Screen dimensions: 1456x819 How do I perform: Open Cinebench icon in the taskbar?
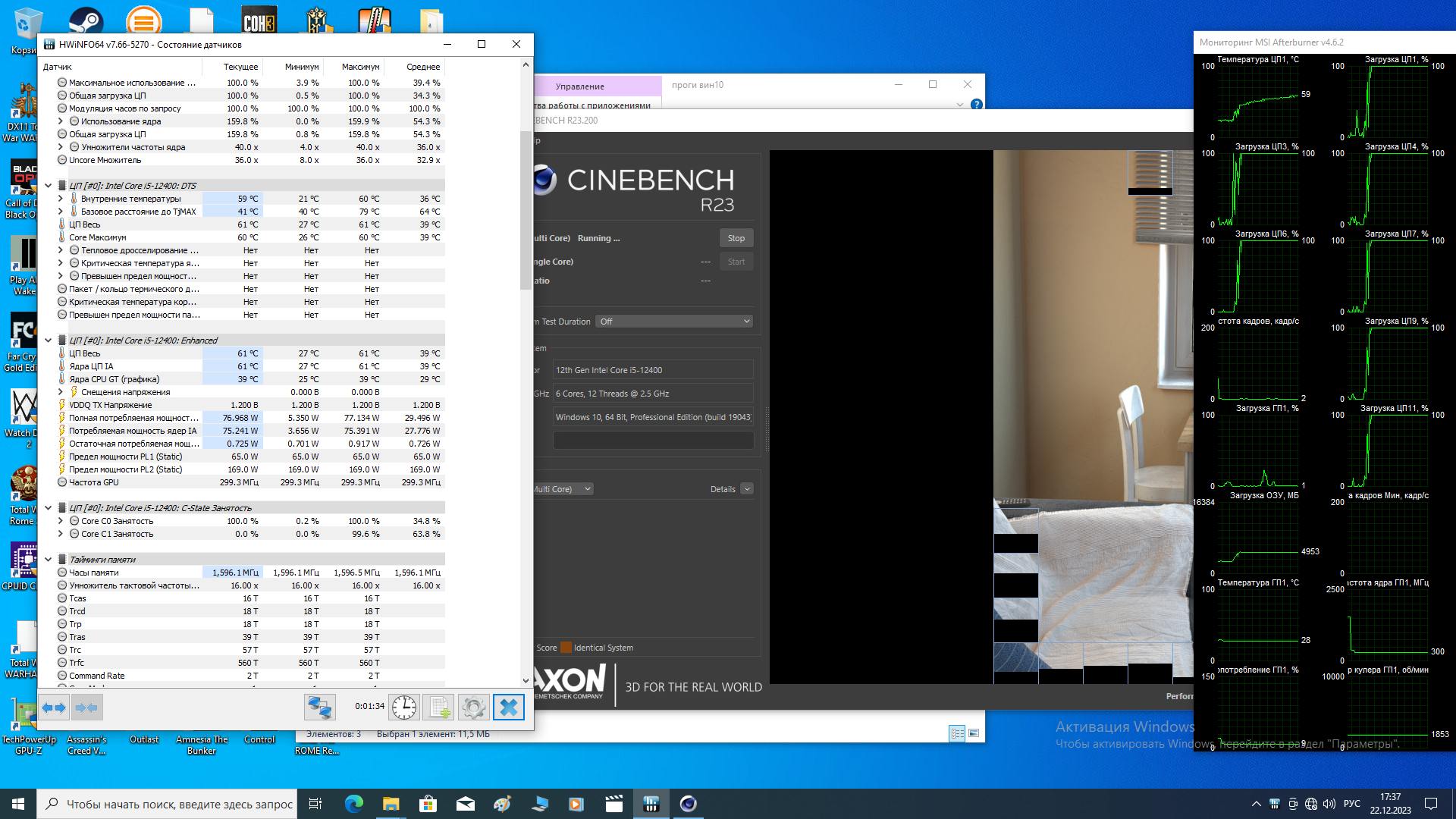click(x=688, y=804)
